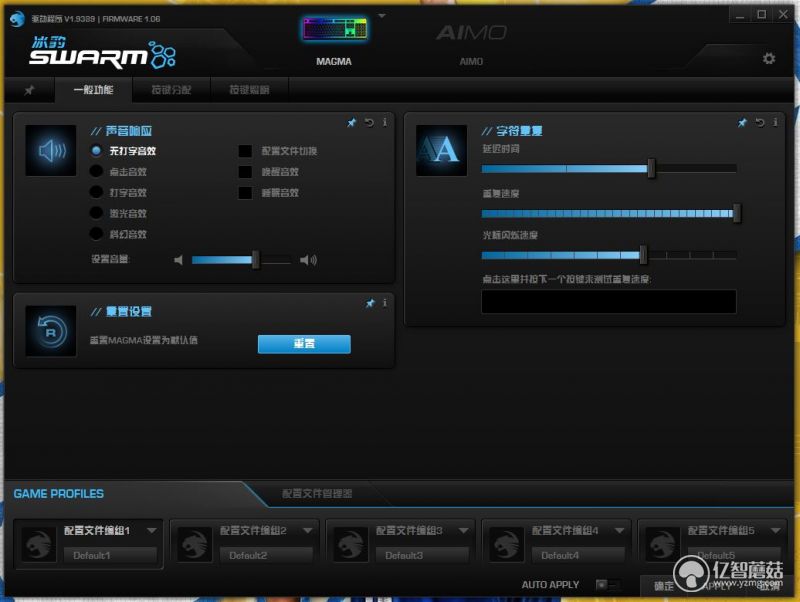Image resolution: width=800 pixels, height=602 pixels.
Task: Expand the 配置文件编组1 dropdown arrow
Action: 152,531
